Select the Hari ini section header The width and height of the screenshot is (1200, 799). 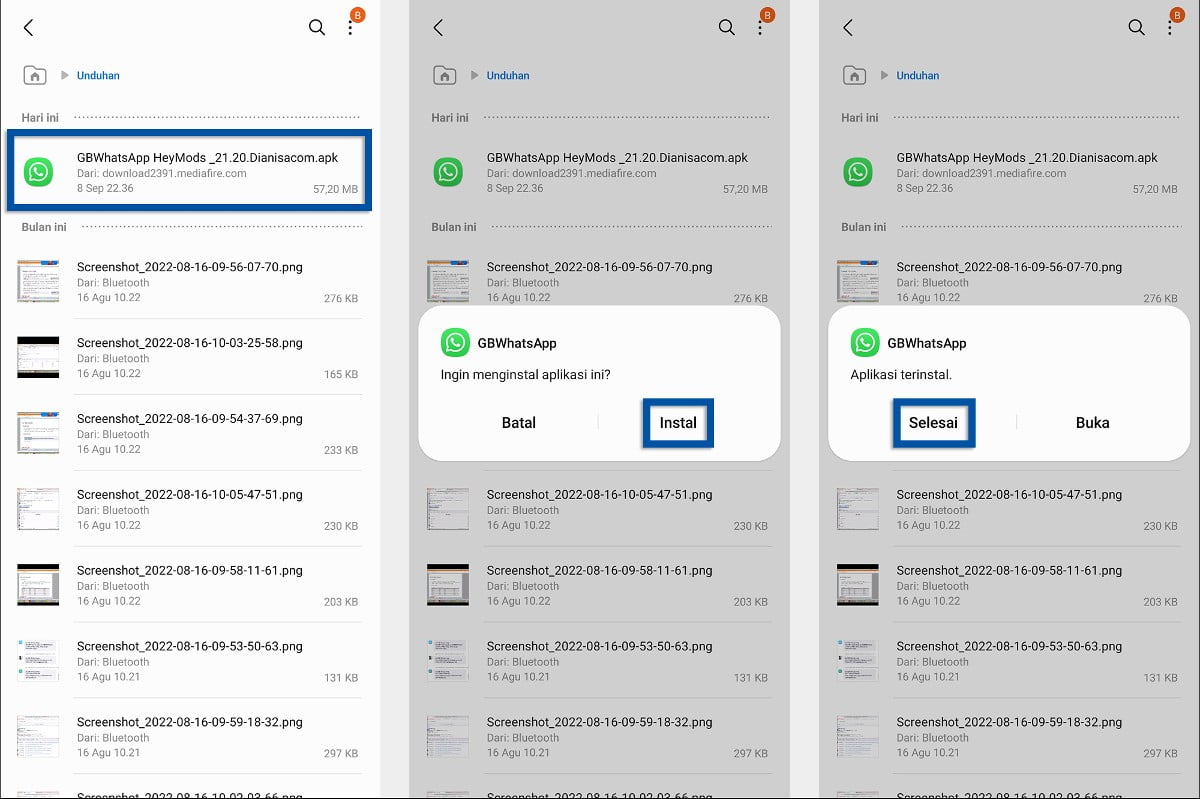point(40,117)
